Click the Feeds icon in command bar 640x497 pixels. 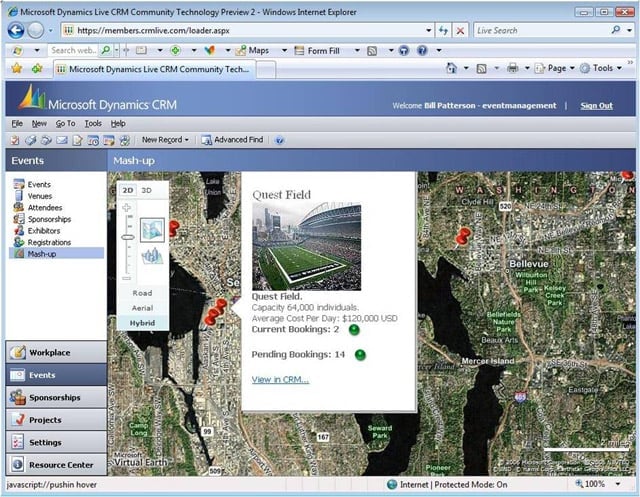[x=482, y=69]
